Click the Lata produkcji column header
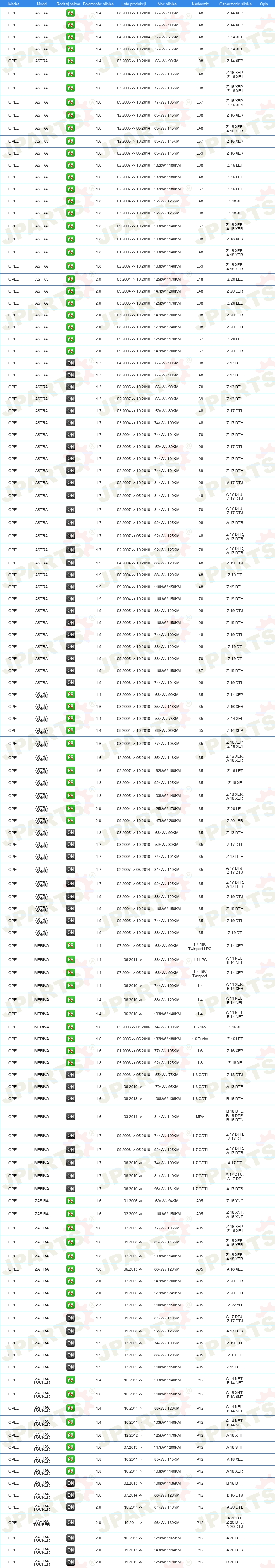This screenshot has height=1568, width=275. point(133,4)
